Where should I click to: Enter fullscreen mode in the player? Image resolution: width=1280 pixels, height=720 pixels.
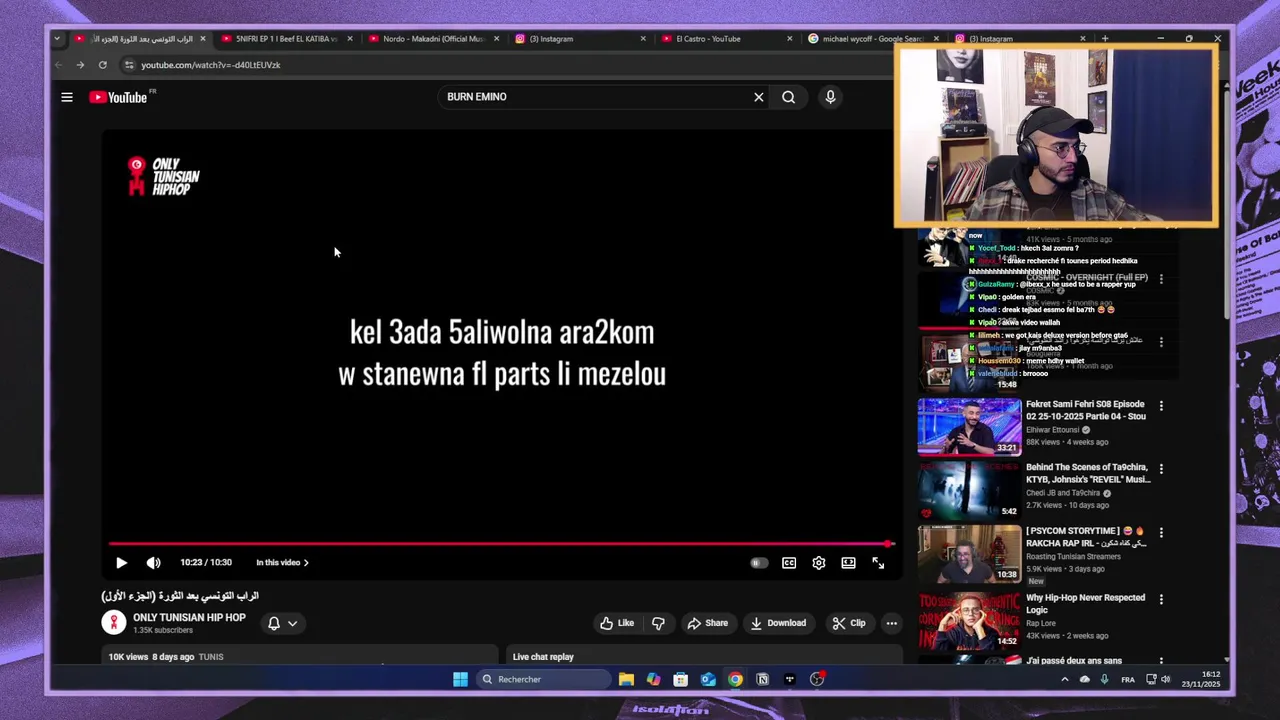[878, 563]
